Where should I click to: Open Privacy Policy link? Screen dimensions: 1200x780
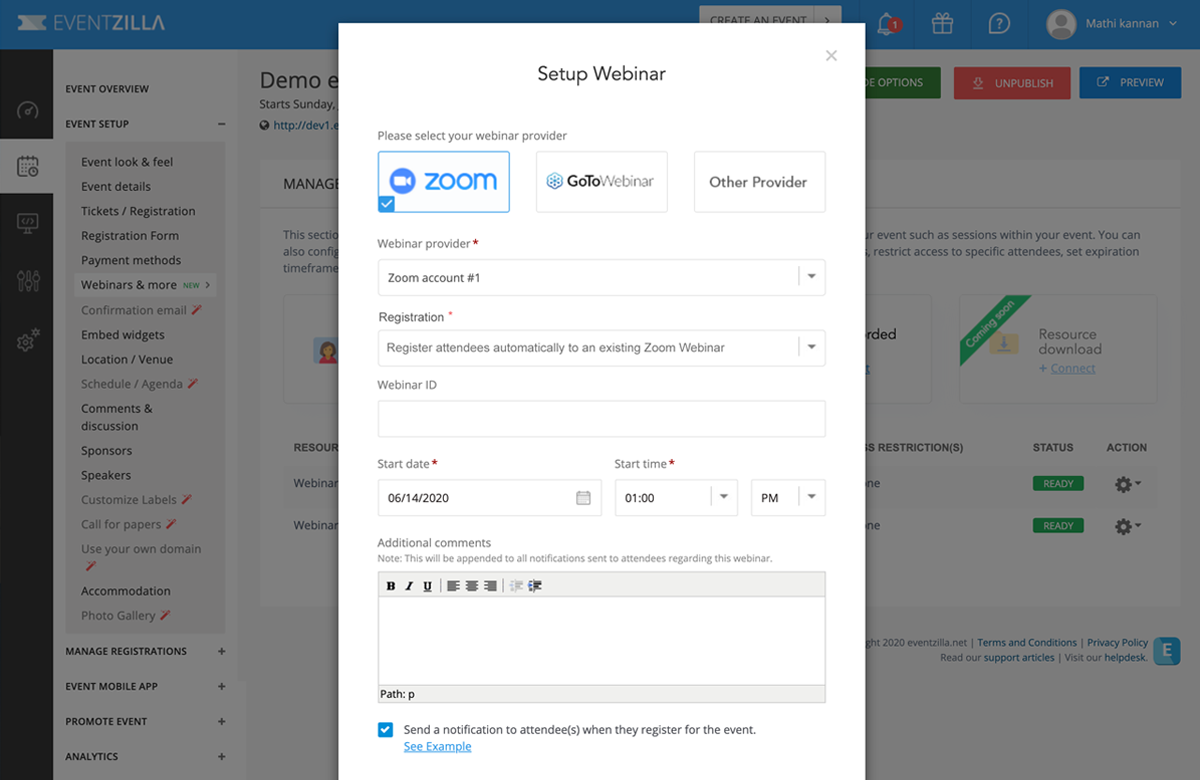1118,643
